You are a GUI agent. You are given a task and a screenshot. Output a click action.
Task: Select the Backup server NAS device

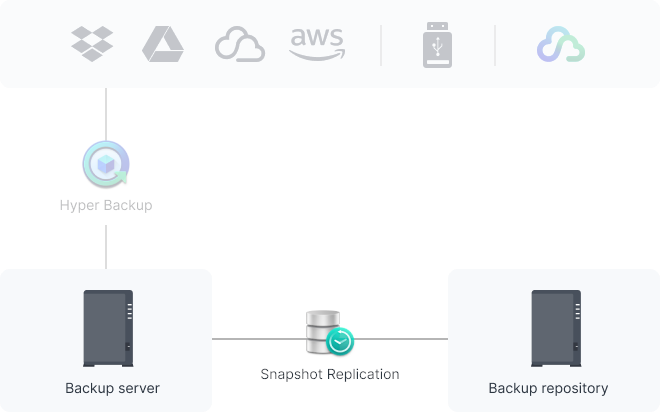108,328
